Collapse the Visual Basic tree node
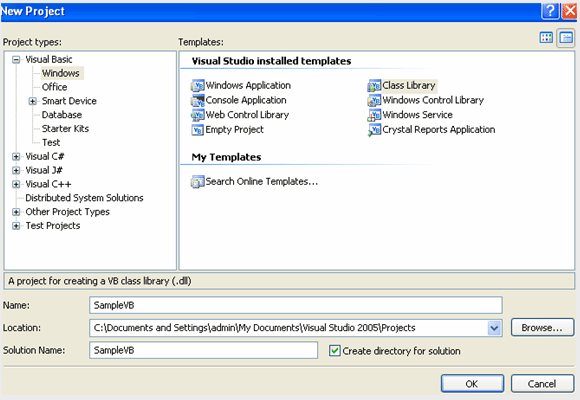 (x=16, y=60)
